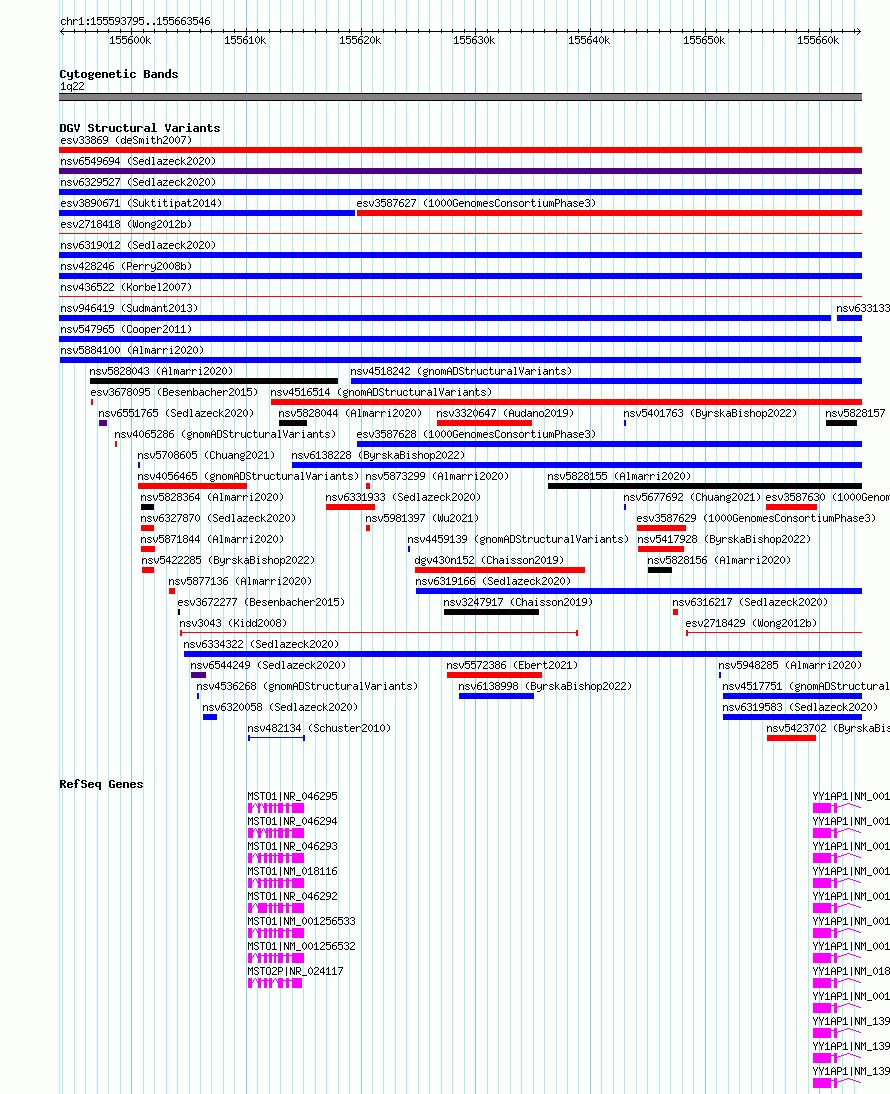Click esv3587629 (1000GenomesConsortiumPhase3) label
This screenshot has width=890, height=1094.
(x=756, y=518)
